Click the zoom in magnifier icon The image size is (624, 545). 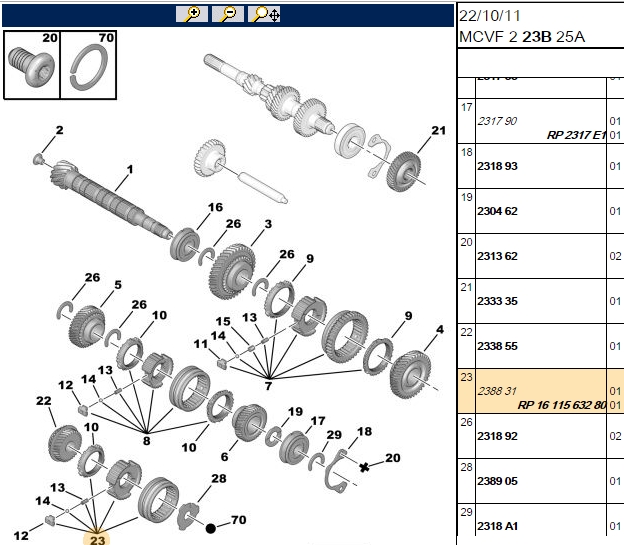[x=192, y=14]
